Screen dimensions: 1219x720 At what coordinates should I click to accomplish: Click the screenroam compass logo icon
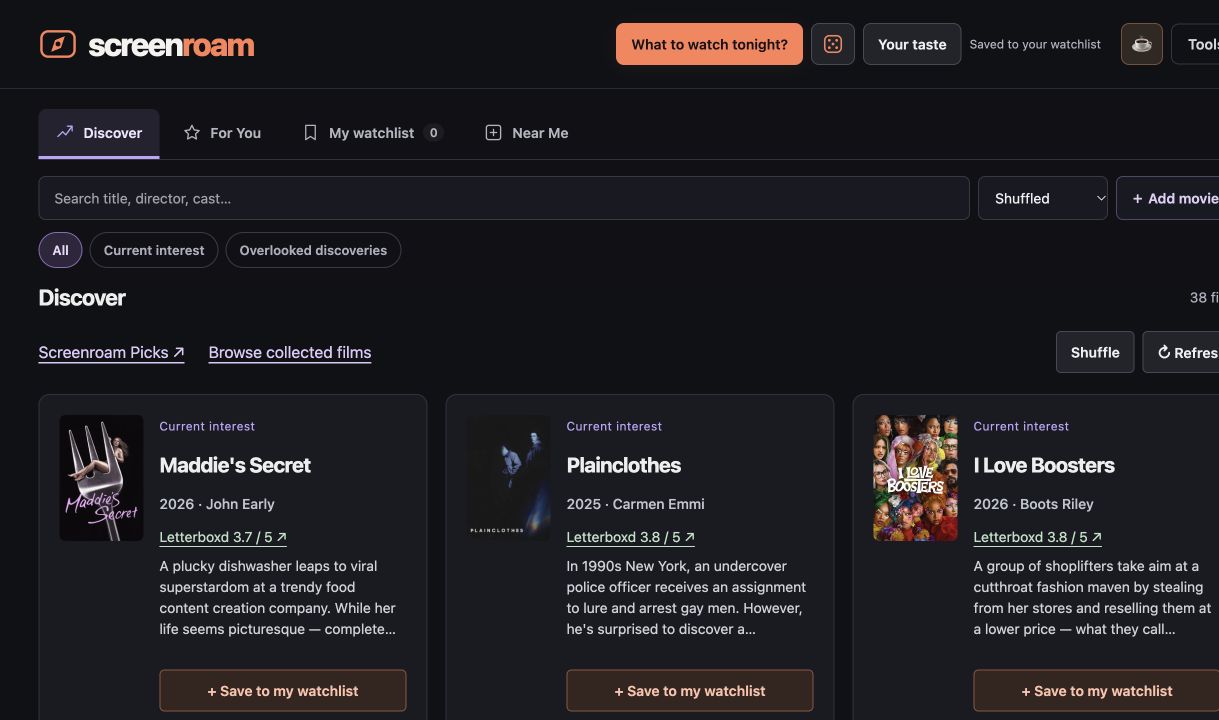(58, 44)
